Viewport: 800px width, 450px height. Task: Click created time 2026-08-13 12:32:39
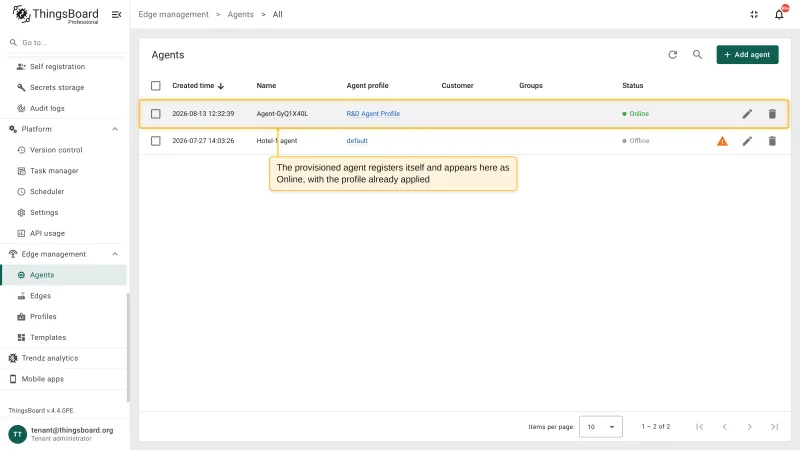203,114
